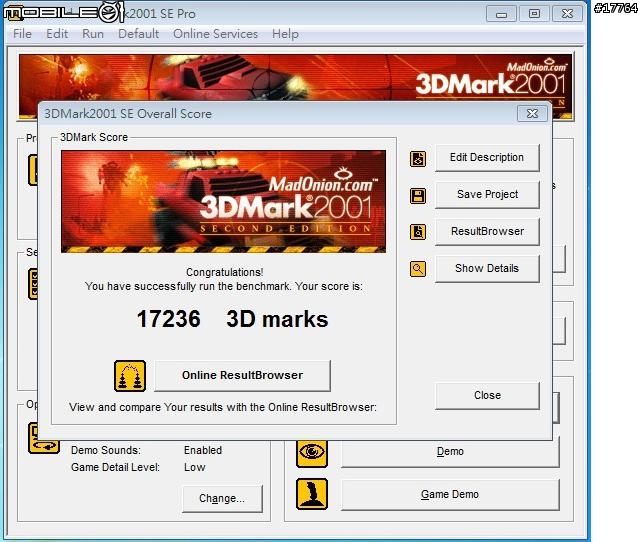Click the 17236 score value
640x542 pixels.
169,319
